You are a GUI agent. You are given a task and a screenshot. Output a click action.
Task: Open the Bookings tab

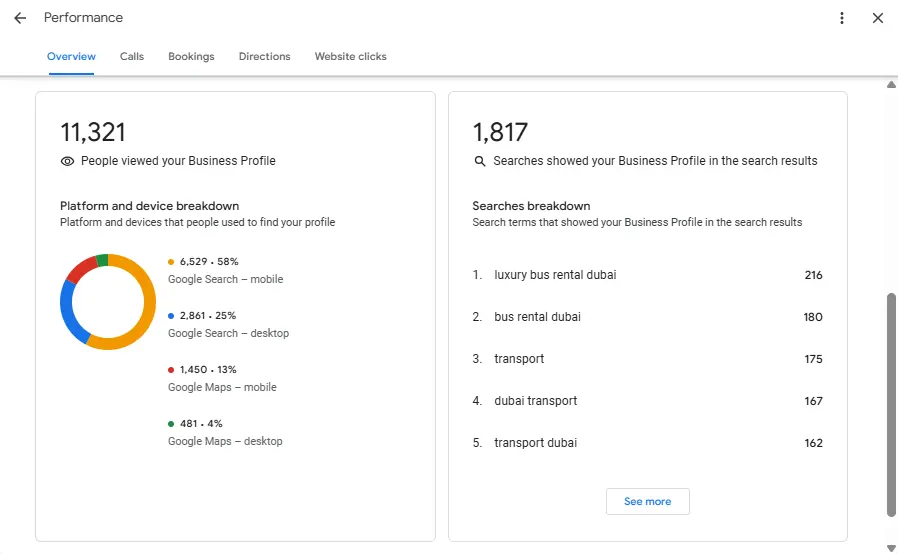191,57
